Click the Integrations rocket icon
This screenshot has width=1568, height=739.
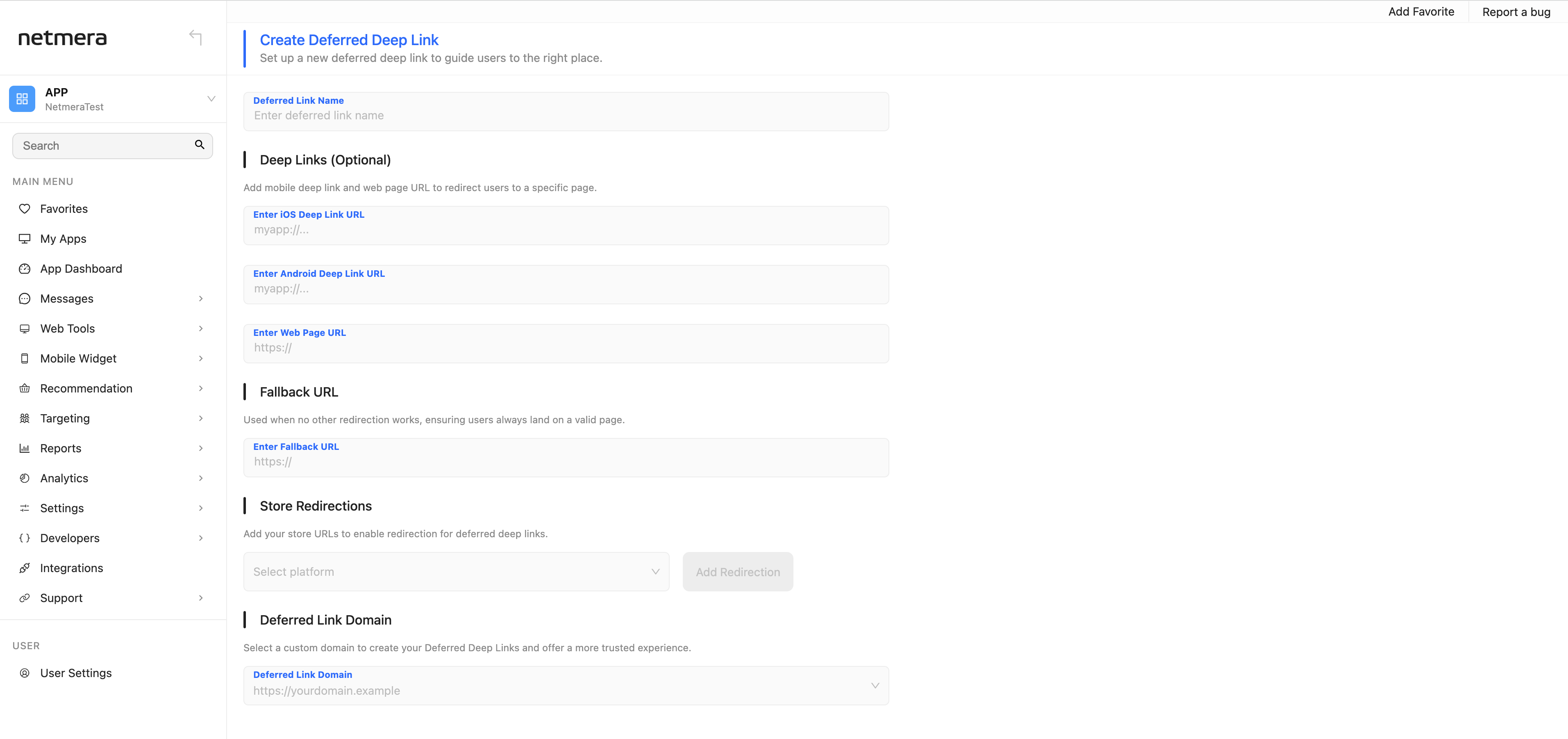coord(24,568)
